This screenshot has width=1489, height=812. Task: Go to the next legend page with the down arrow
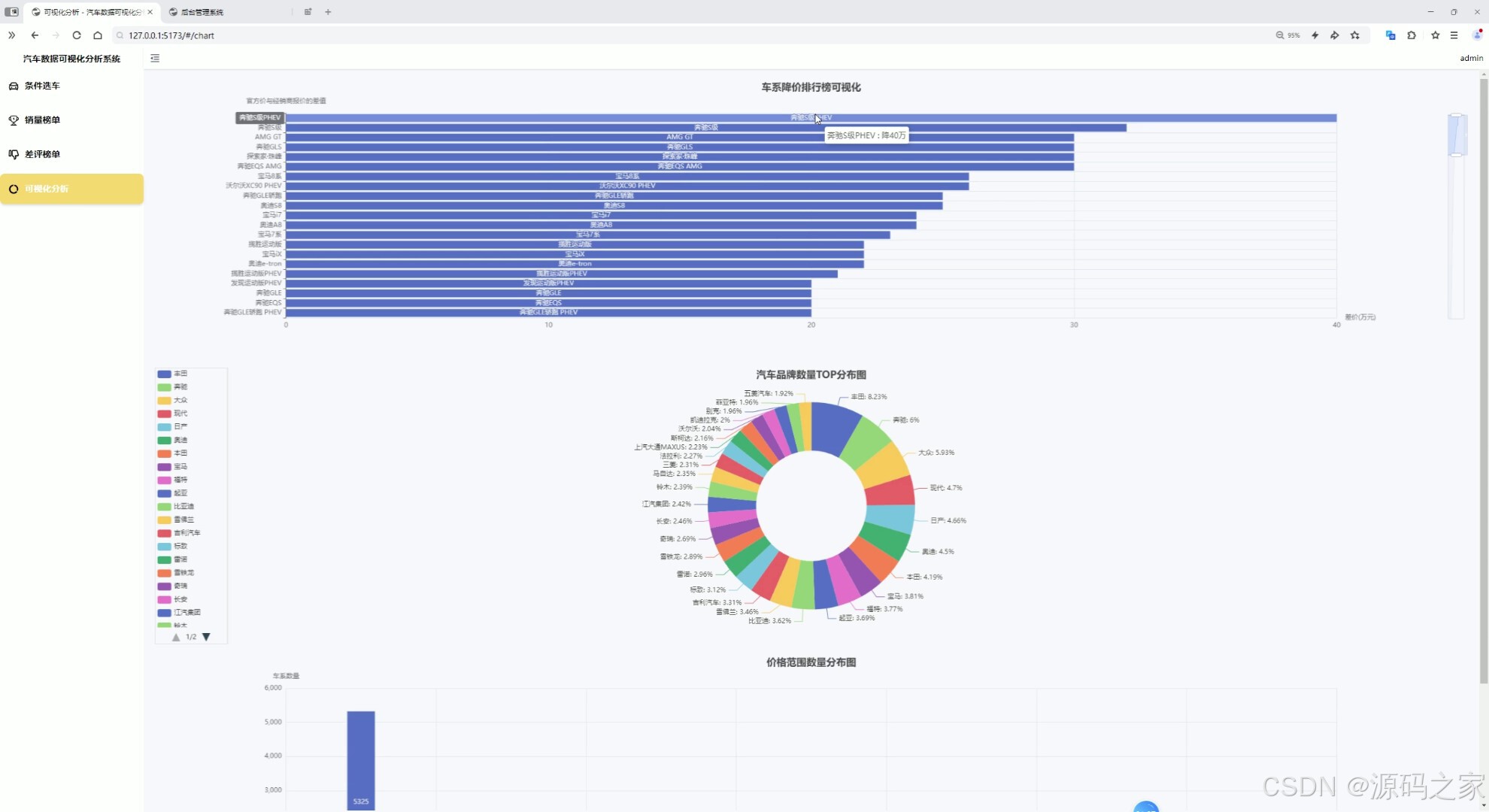(206, 637)
